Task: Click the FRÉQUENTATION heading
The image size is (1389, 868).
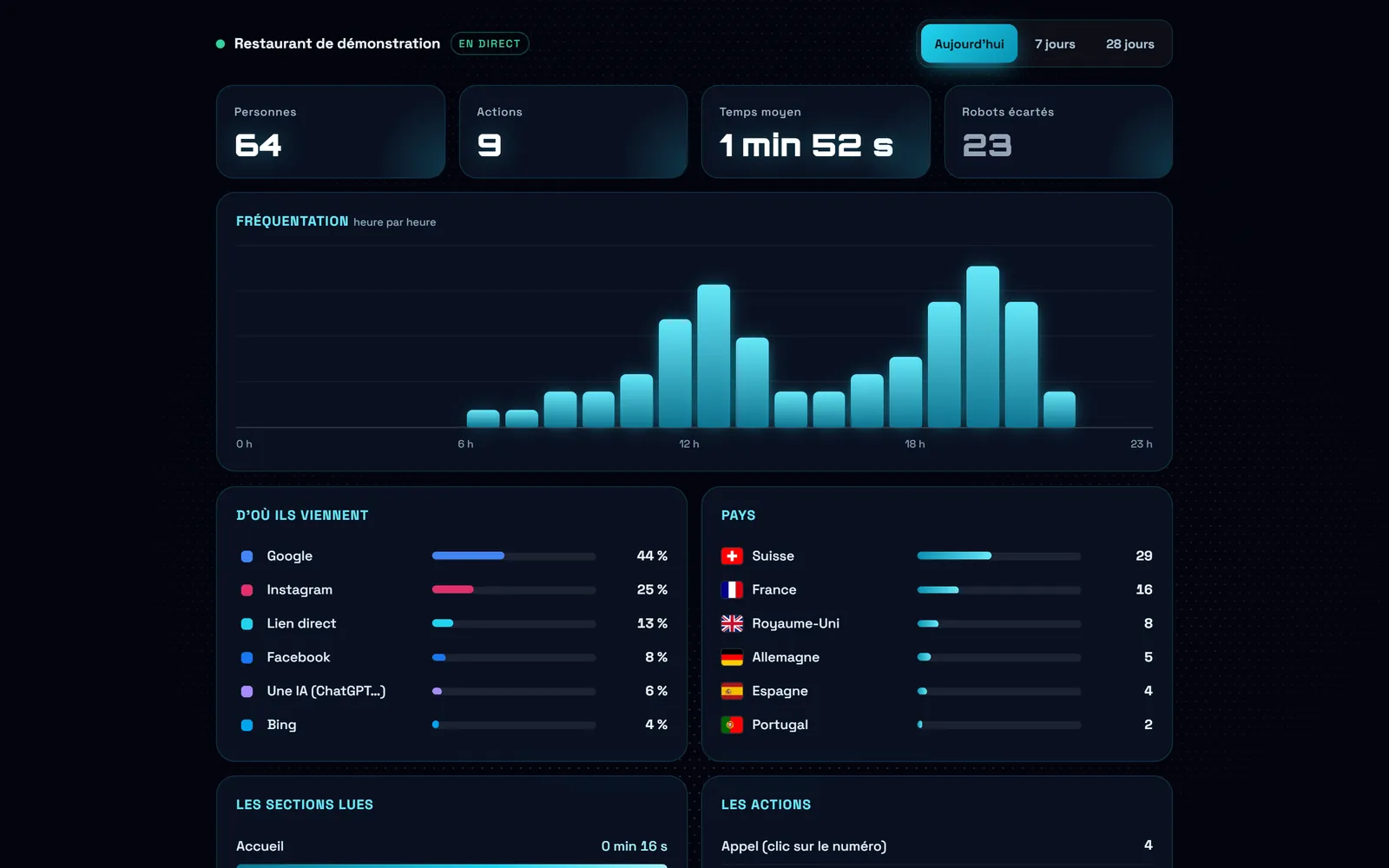Action: (x=293, y=221)
